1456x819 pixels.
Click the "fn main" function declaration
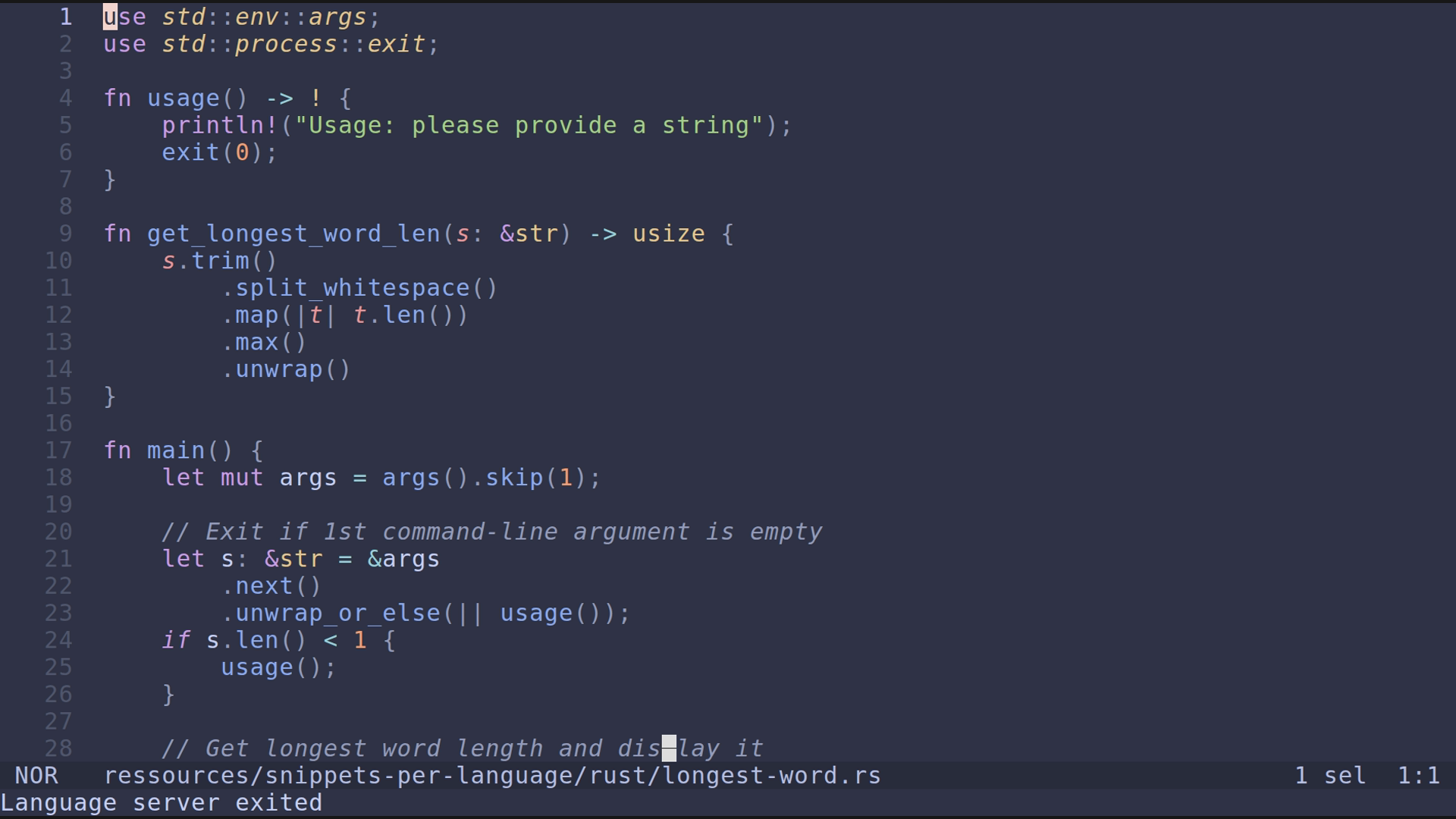[176, 450]
